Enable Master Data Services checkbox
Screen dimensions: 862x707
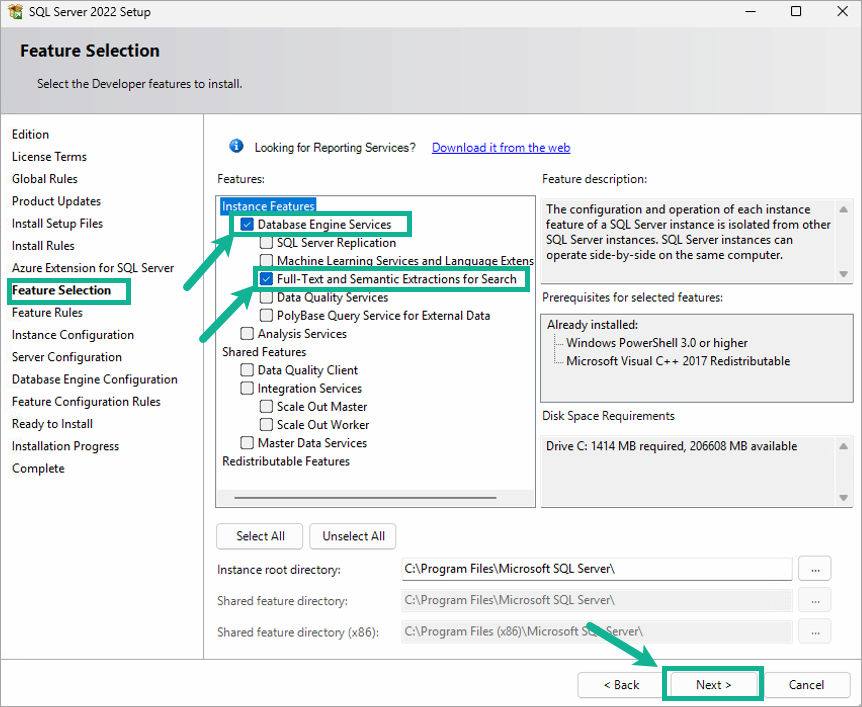(247, 443)
